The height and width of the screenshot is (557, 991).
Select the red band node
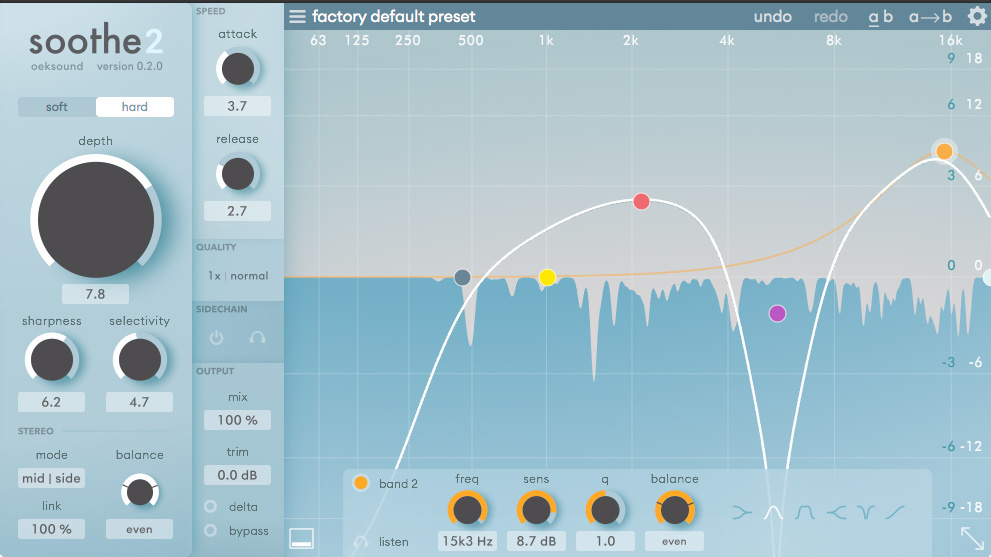coord(641,202)
